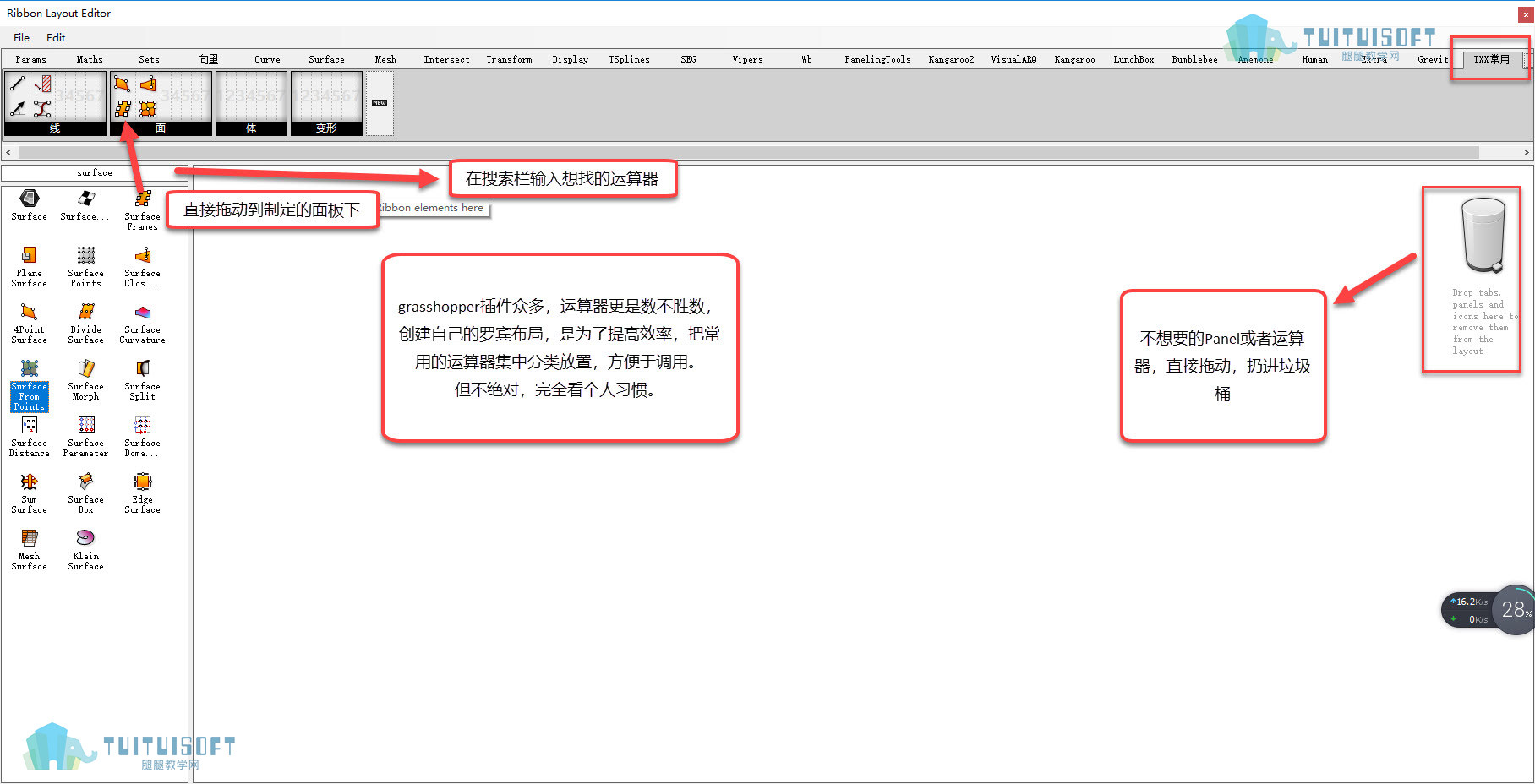The width and height of the screenshot is (1535, 784).
Task: Click the ribbon scrollbar right arrow
Action: pyautogui.click(x=1527, y=153)
